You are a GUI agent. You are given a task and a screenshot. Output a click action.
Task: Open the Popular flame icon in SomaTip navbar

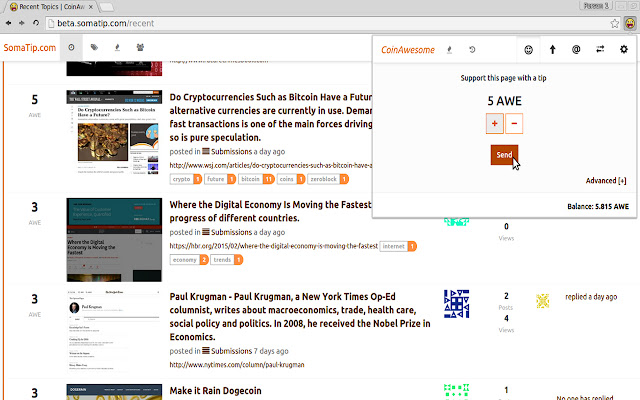point(117,47)
